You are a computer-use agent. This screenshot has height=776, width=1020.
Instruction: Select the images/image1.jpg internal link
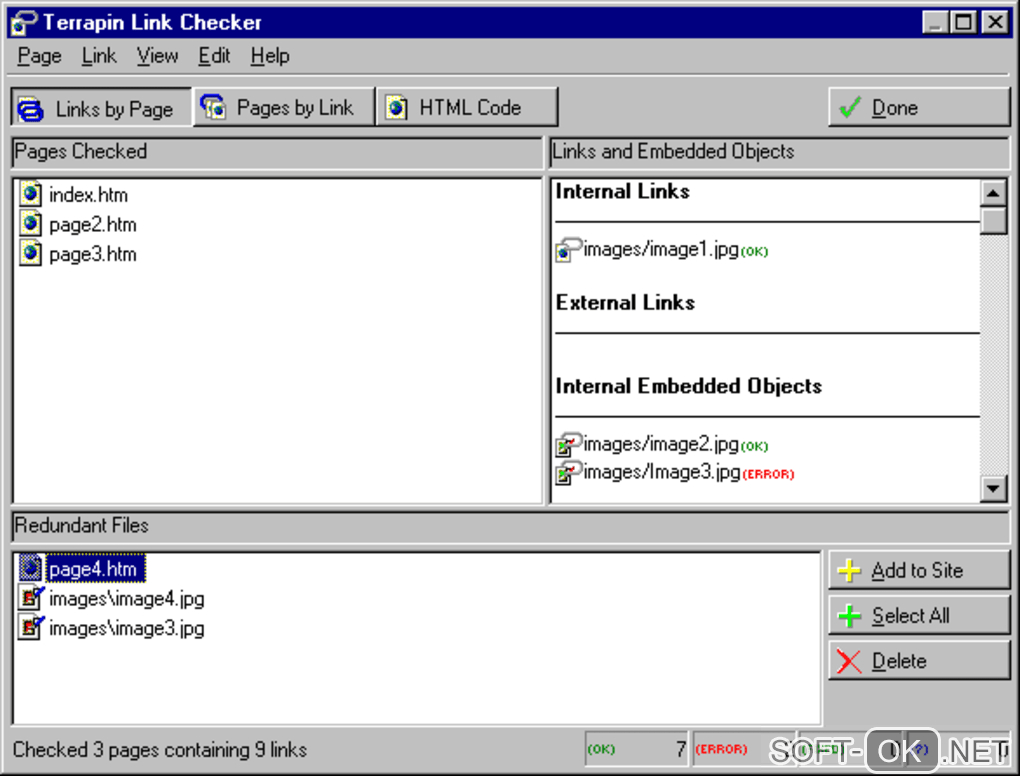[x=661, y=249]
